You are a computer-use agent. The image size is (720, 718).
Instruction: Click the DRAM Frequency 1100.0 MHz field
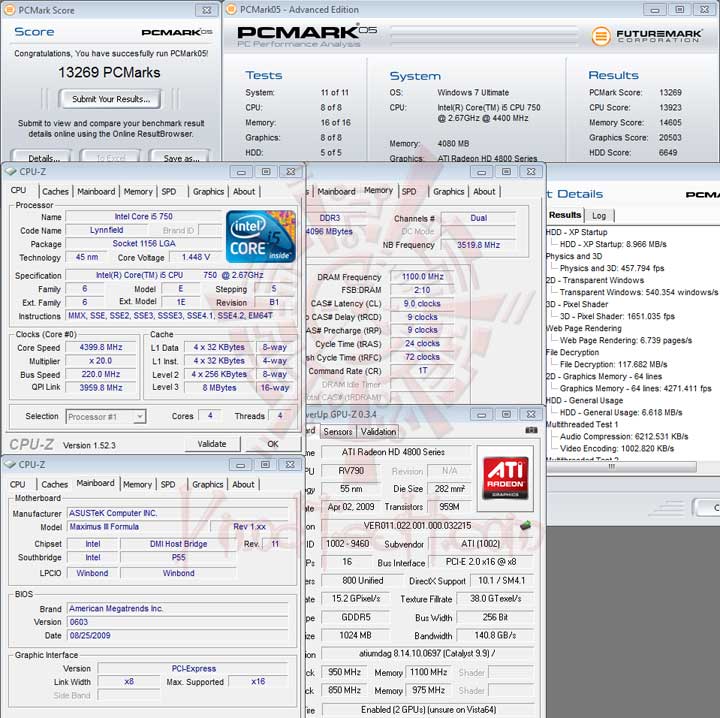coord(422,277)
